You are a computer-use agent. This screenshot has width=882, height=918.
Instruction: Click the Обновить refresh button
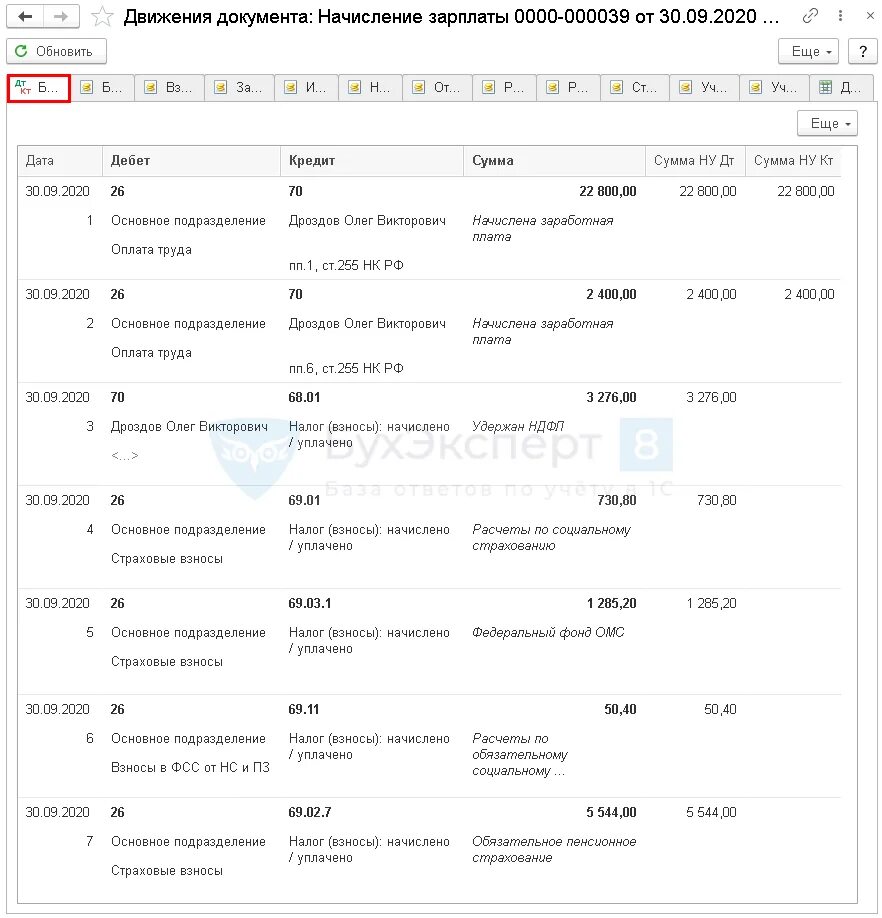[56, 52]
